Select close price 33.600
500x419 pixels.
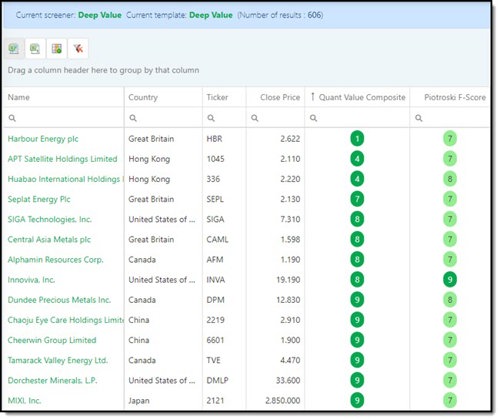point(288,380)
